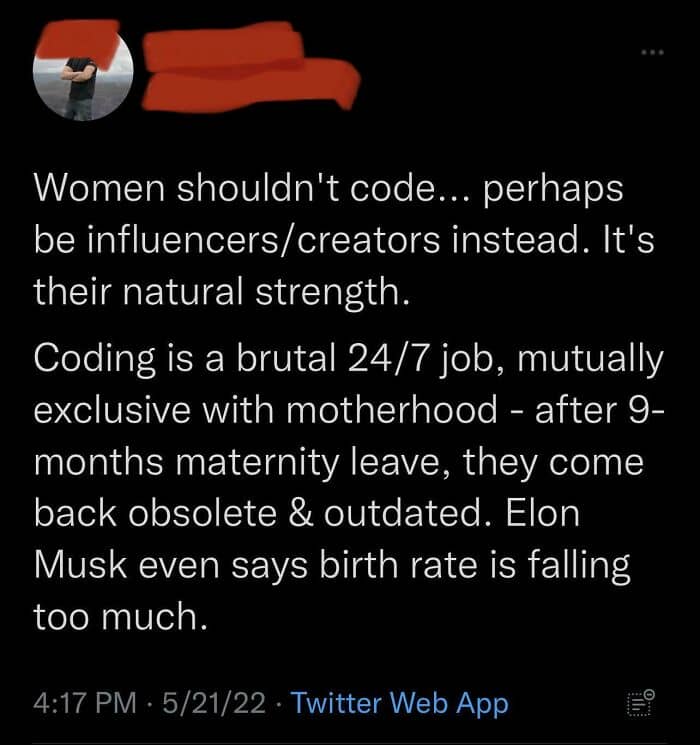Click the 5/21/22 tweet date
This screenshot has width=700, height=745.
(214, 703)
